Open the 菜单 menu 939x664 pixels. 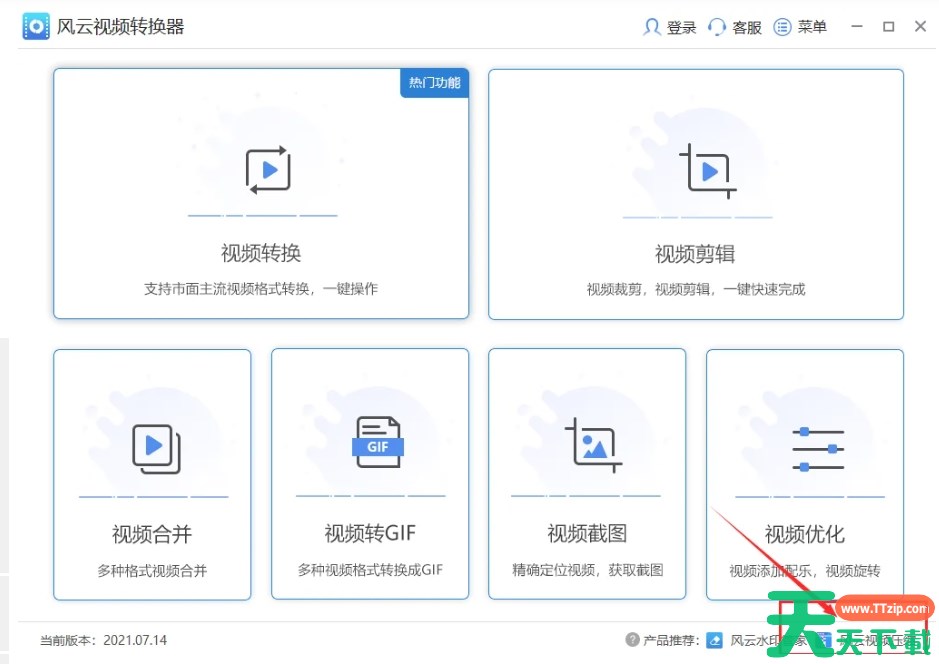[x=801, y=27]
